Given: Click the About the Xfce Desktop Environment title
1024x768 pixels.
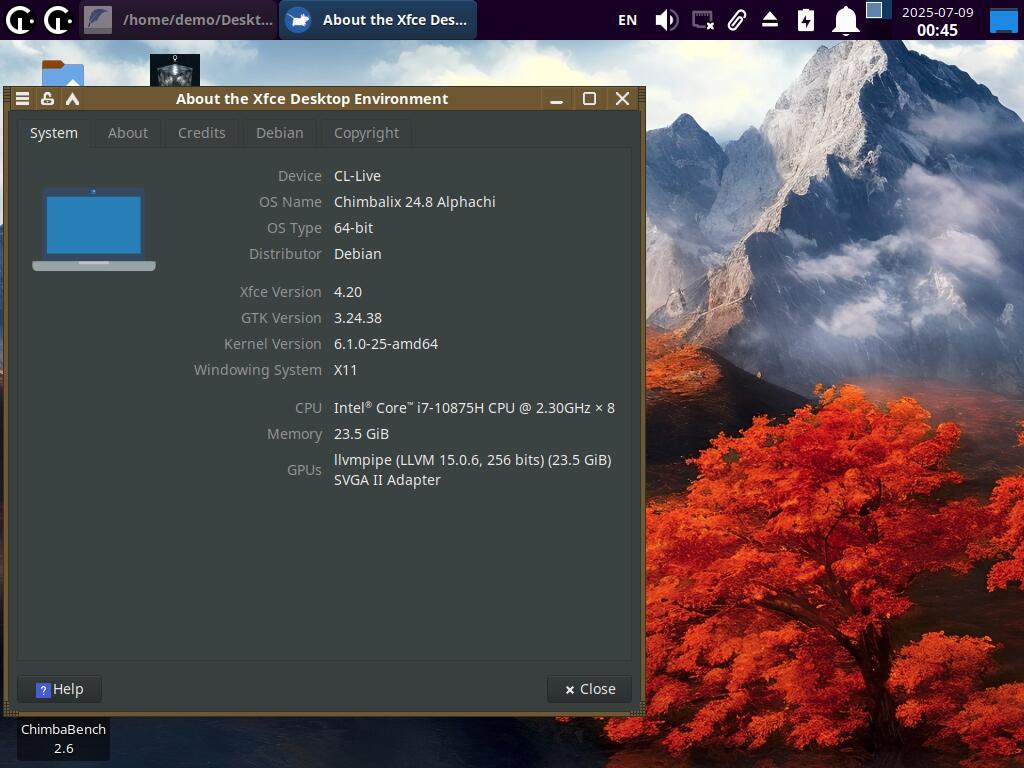Looking at the screenshot, I should coord(312,99).
